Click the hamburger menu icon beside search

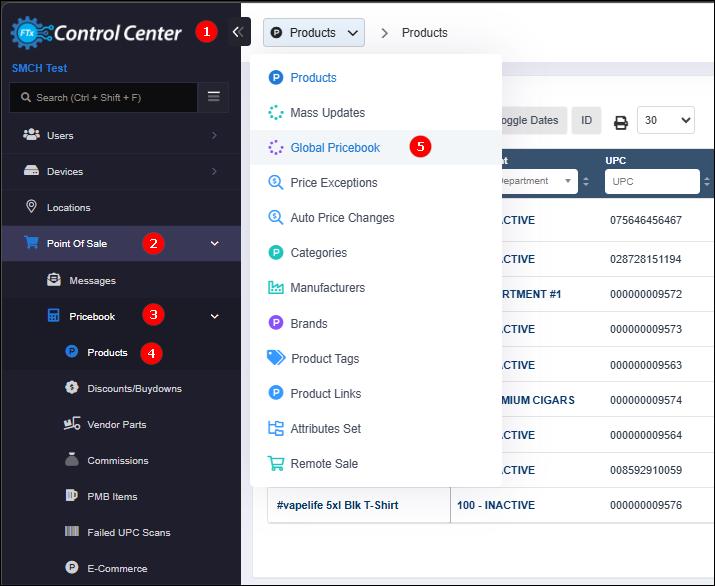point(213,97)
